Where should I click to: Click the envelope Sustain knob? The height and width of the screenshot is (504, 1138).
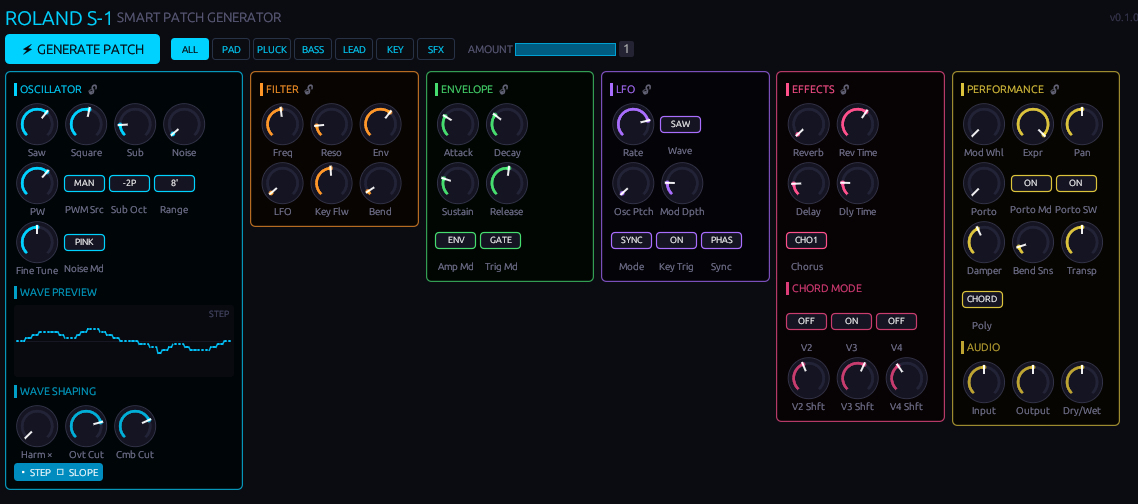(458, 183)
